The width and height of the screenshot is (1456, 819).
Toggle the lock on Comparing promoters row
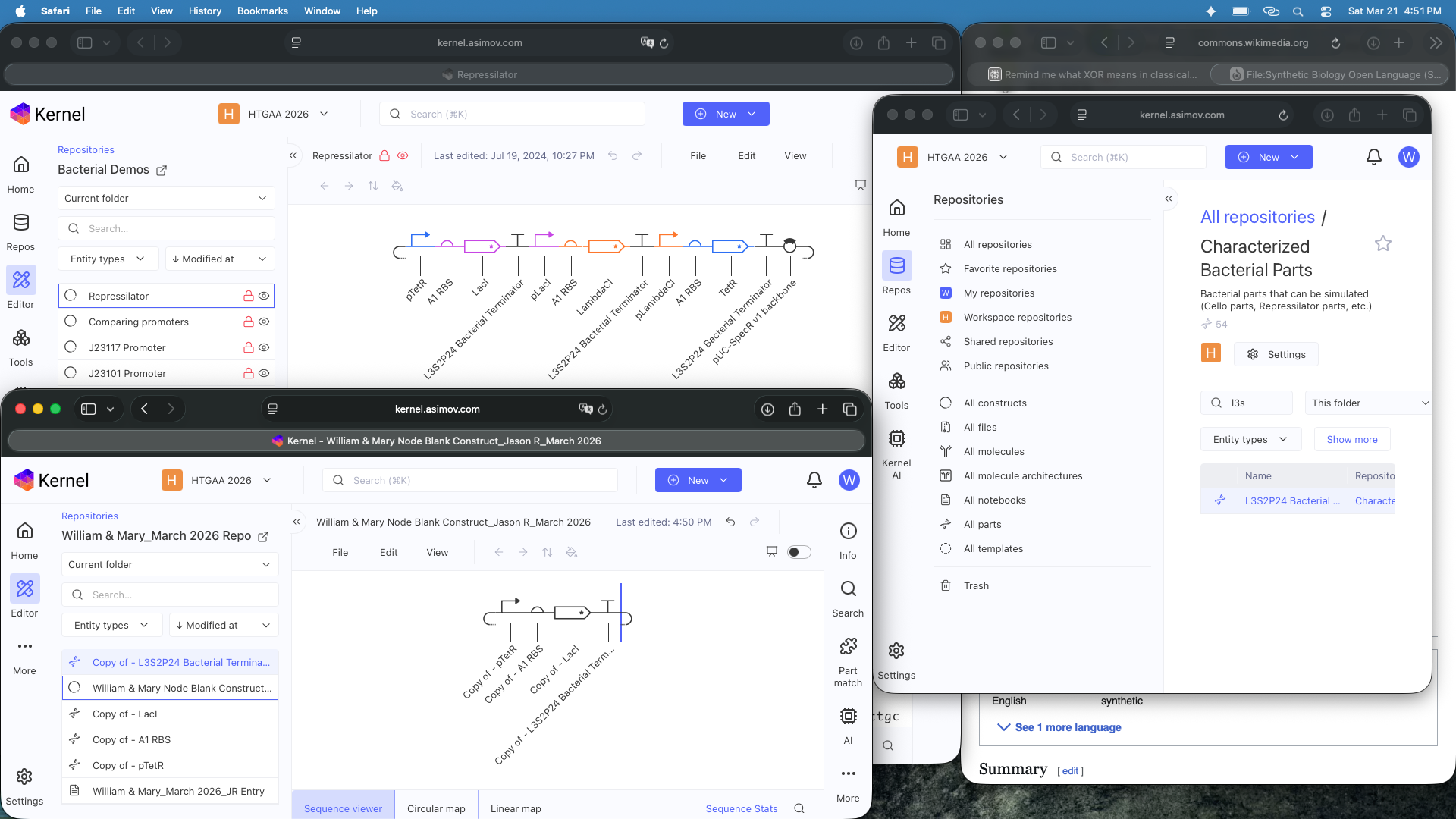pos(248,322)
